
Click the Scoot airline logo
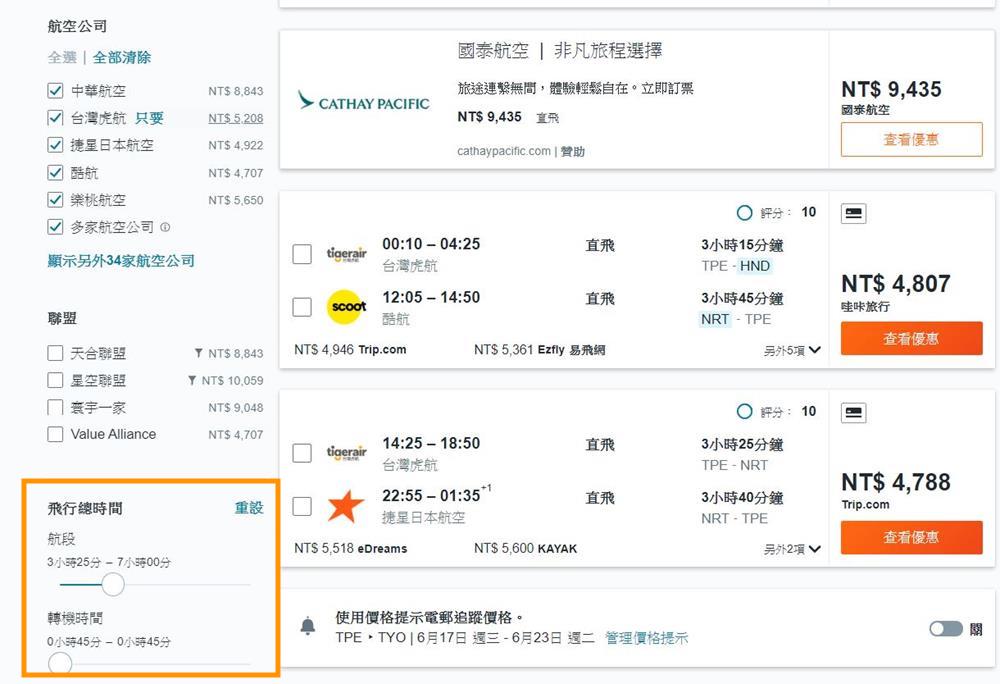[x=346, y=307]
